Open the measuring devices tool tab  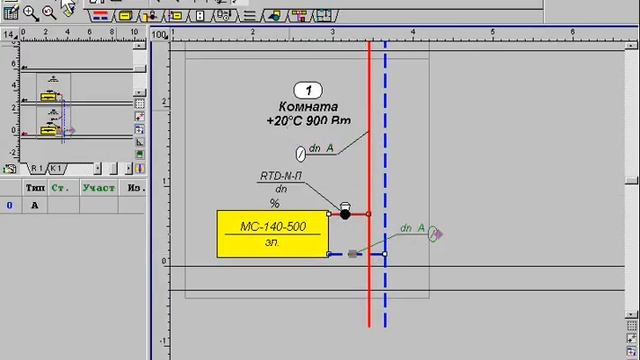[x=224, y=16]
